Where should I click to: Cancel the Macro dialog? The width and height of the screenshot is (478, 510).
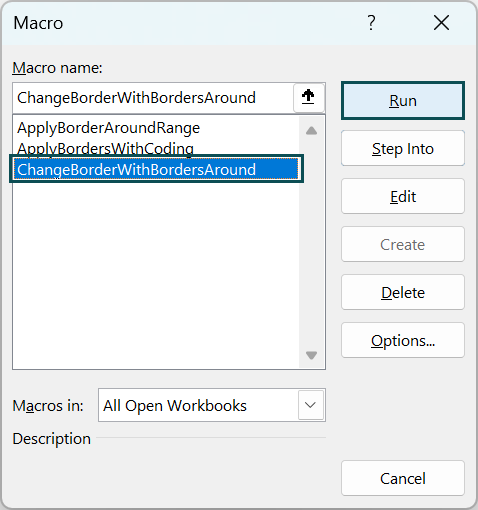click(403, 479)
